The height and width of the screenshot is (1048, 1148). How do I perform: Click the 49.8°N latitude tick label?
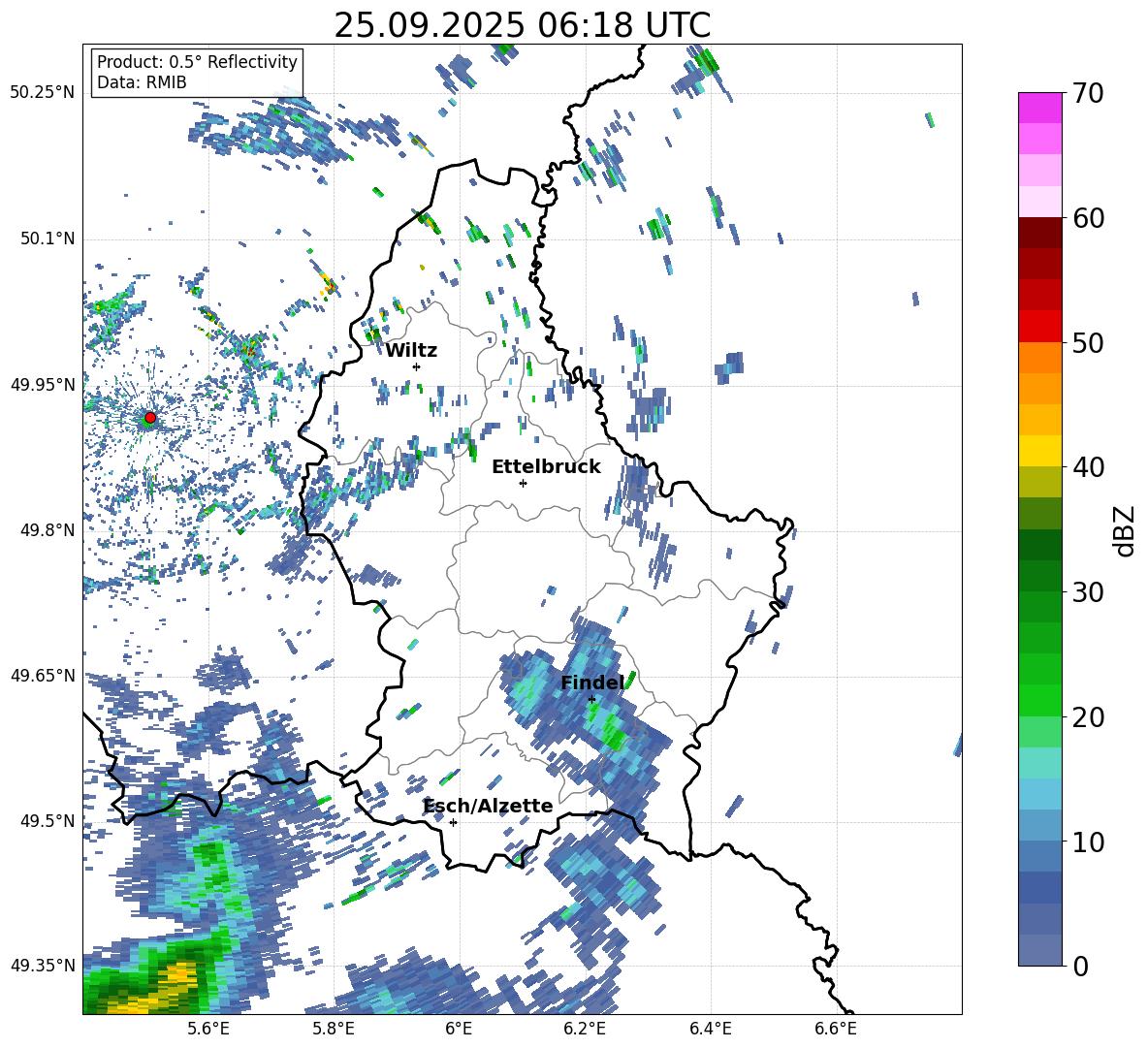[x=48, y=530]
